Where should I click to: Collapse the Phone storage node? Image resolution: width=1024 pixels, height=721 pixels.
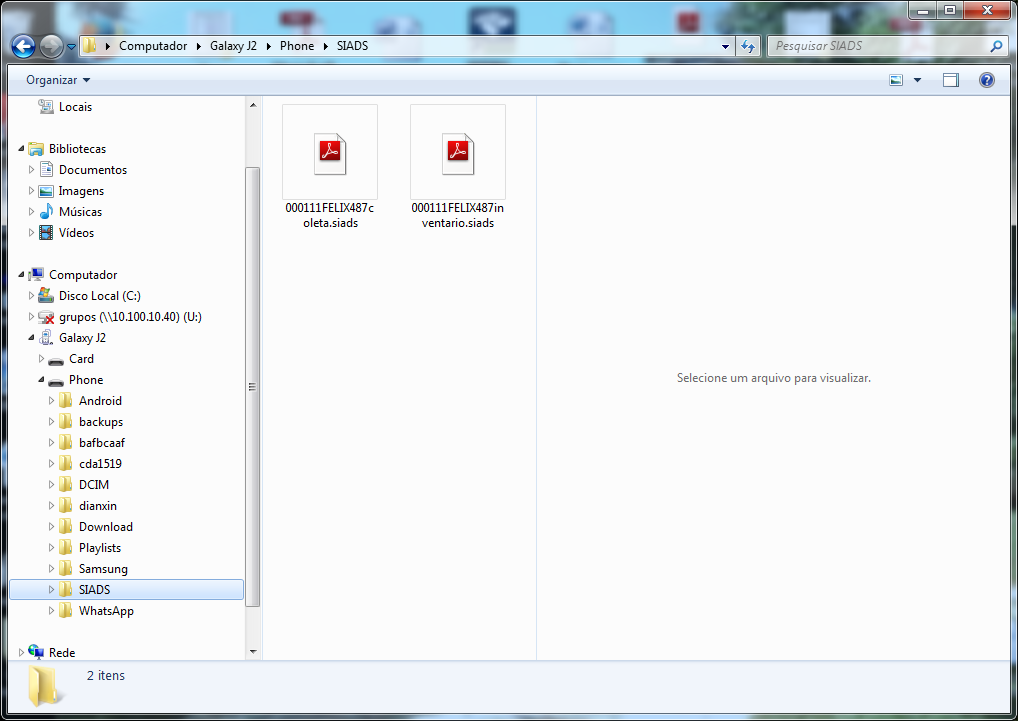(x=41, y=379)
